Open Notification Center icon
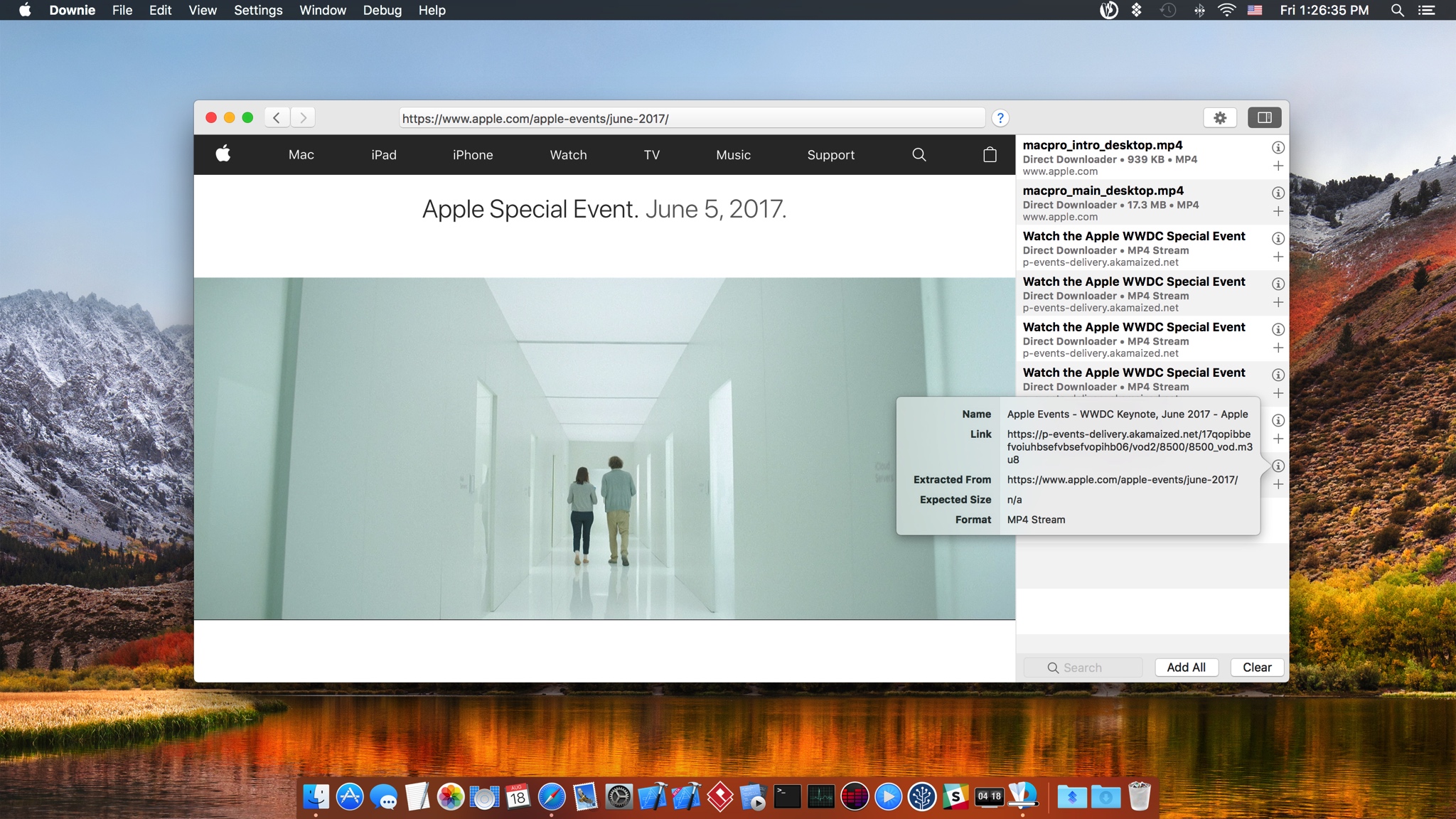Image resolution: width=1456 pixels, height=819 pixels. (1427, 10)
